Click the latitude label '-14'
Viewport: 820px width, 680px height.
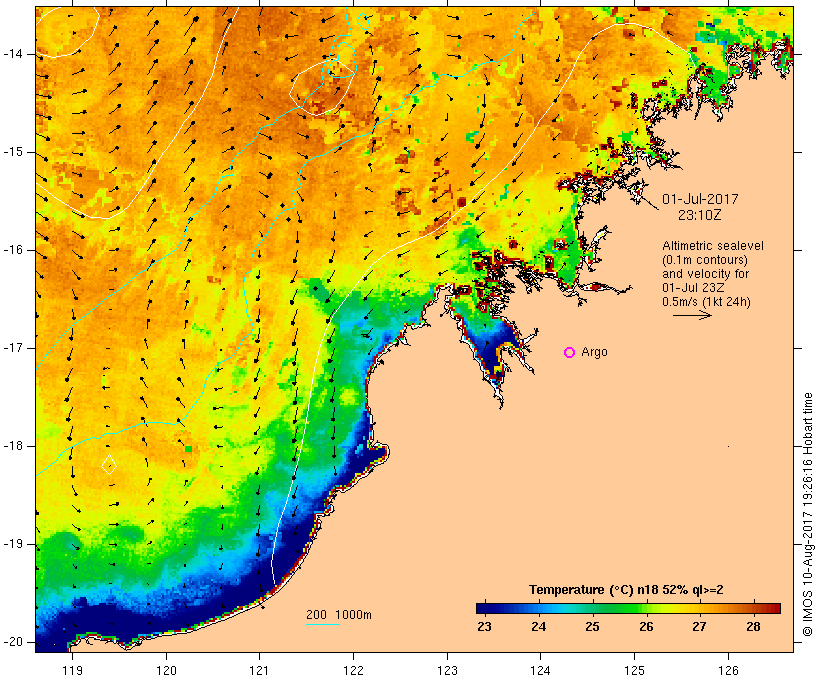tap(13, 54)
